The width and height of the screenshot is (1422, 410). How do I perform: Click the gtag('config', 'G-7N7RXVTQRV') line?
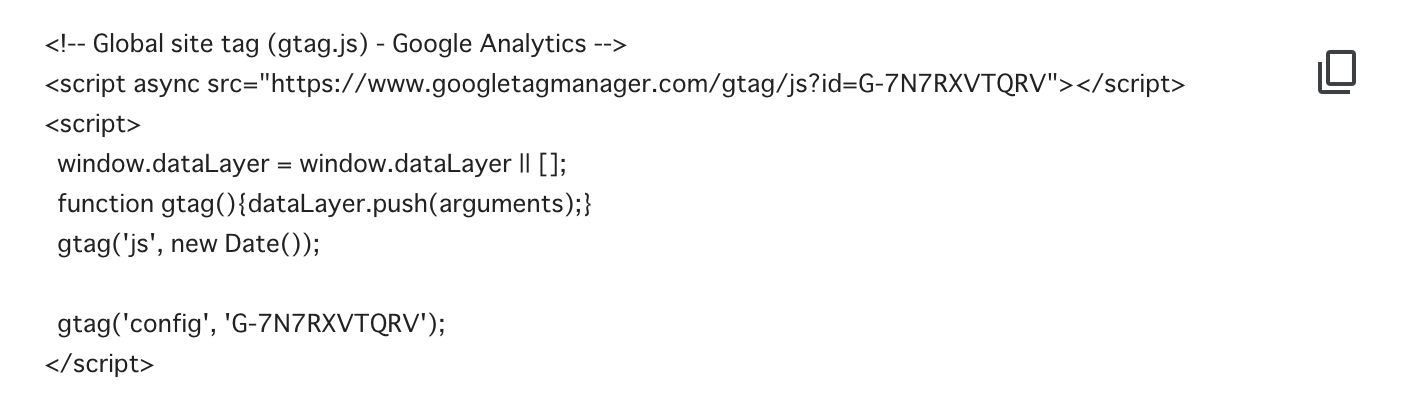tap(251, 324)
